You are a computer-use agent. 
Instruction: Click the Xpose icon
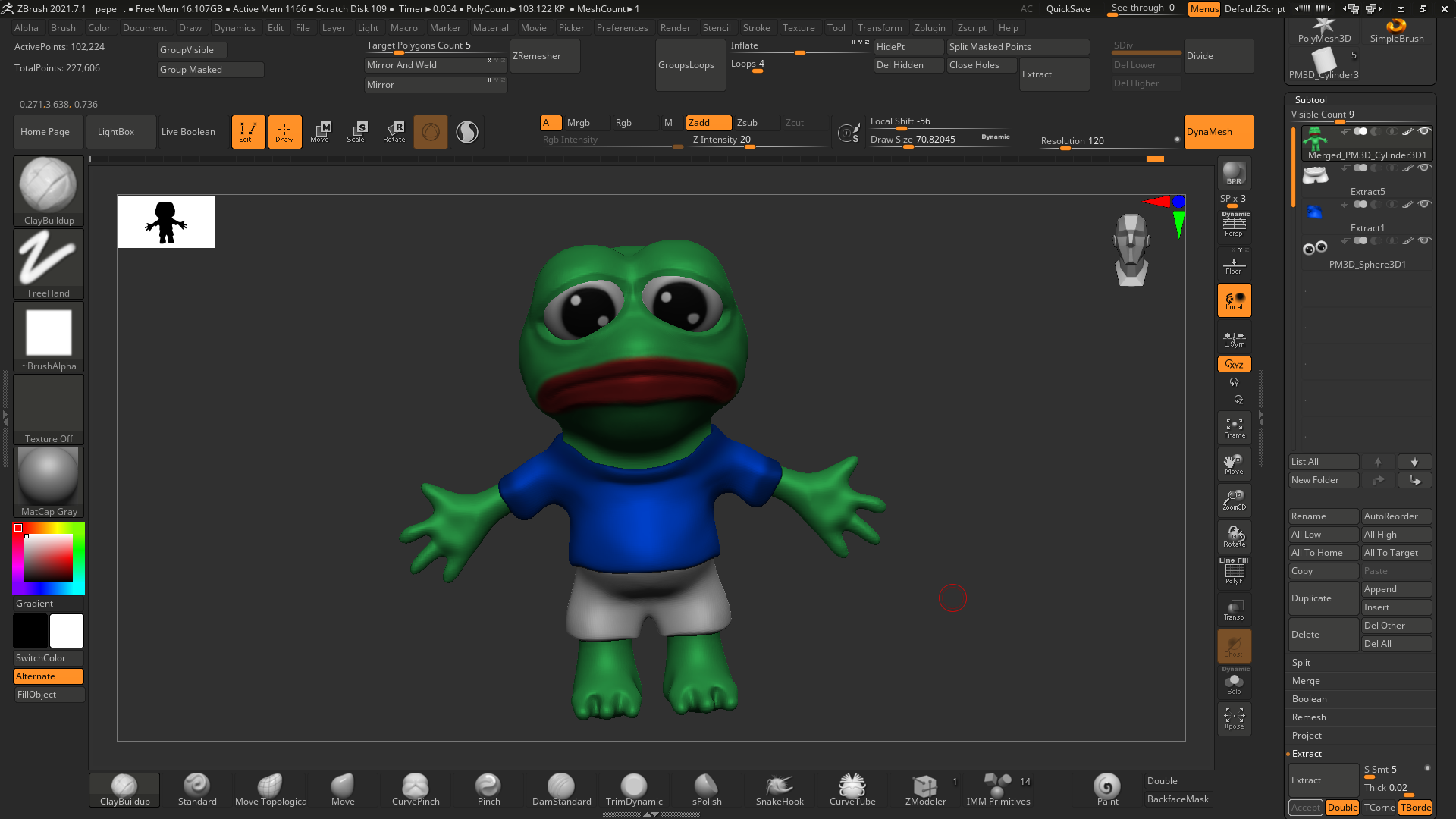[1234, 719]
